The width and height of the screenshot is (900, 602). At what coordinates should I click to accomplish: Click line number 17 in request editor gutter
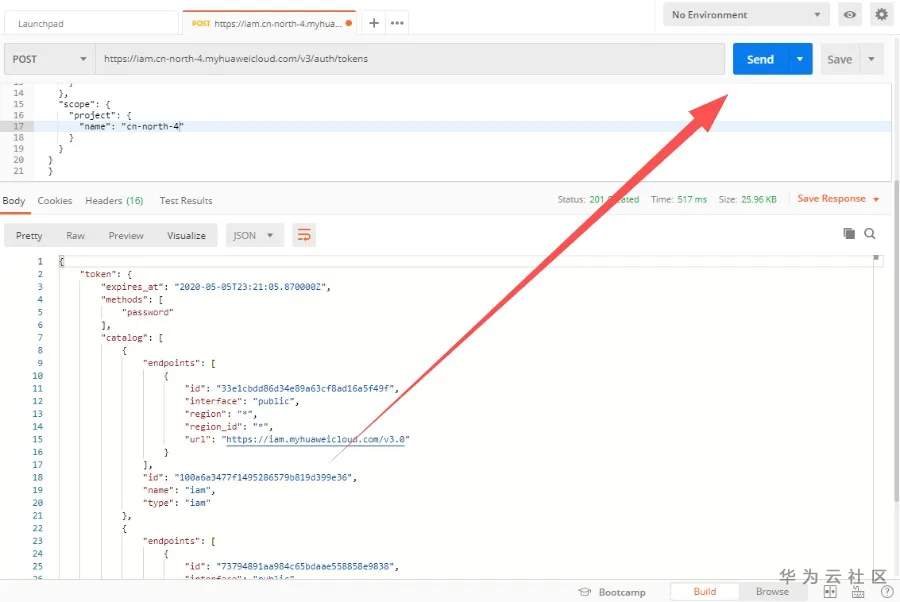pos(18,126)
